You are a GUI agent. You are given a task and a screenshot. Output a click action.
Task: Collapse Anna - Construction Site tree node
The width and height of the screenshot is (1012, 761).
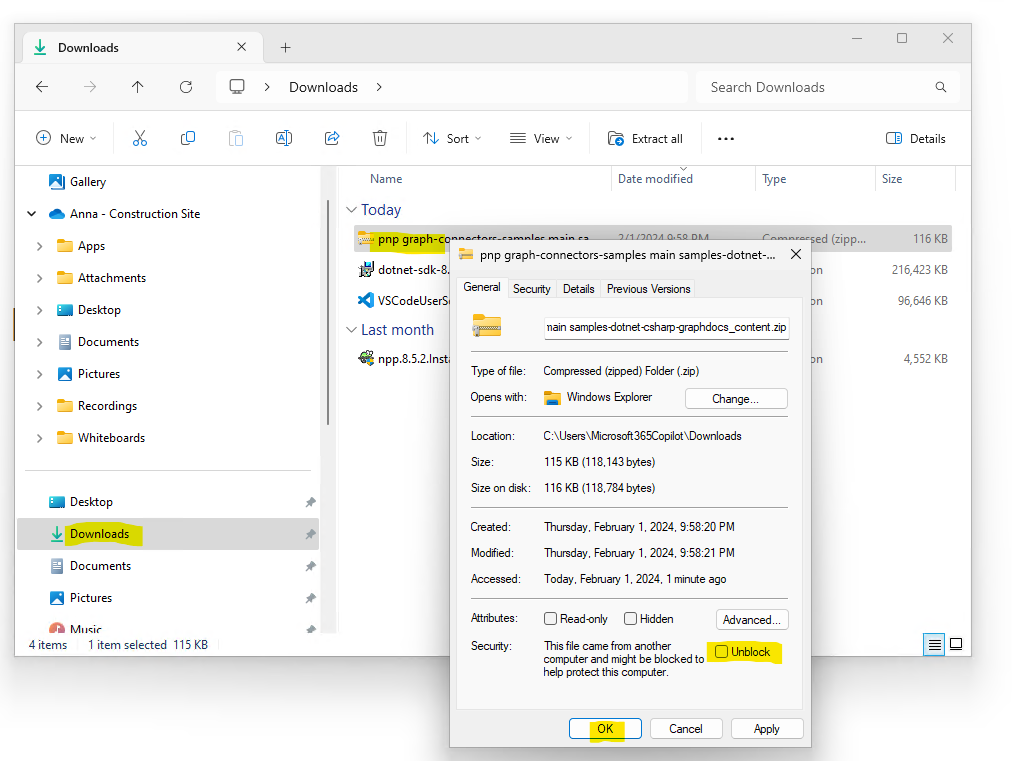32,214
